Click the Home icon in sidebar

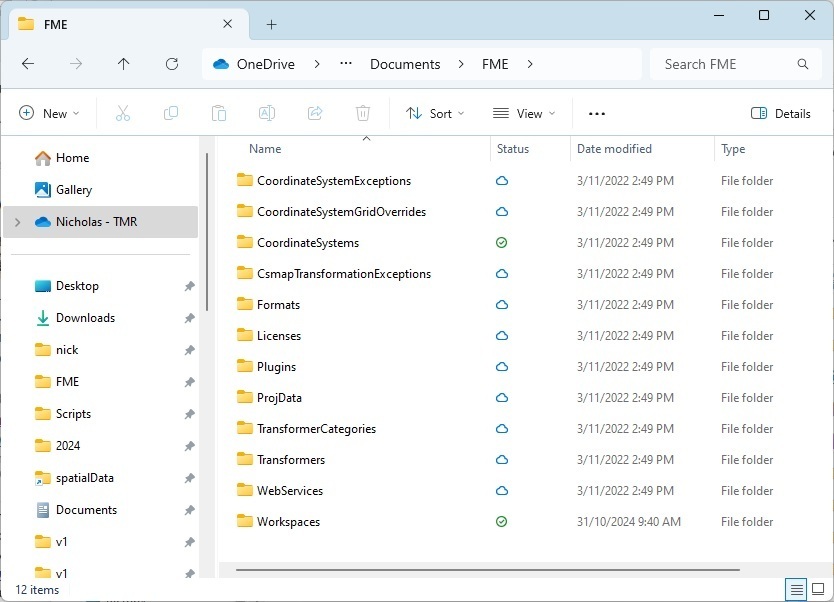[43, 158]
